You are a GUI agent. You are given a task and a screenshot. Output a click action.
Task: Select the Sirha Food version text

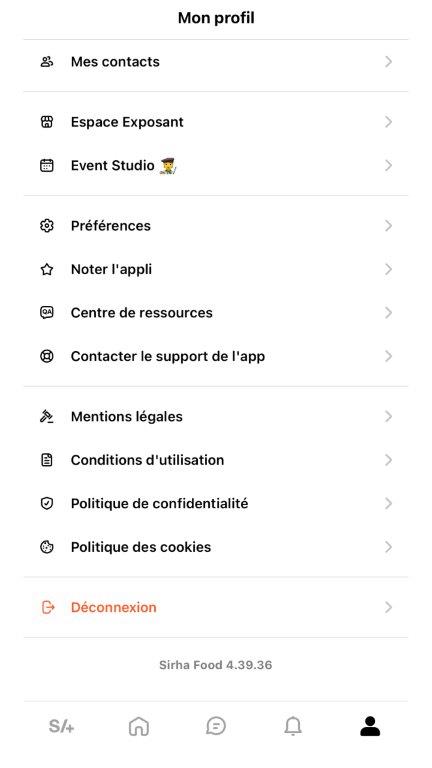click(216, 665)
